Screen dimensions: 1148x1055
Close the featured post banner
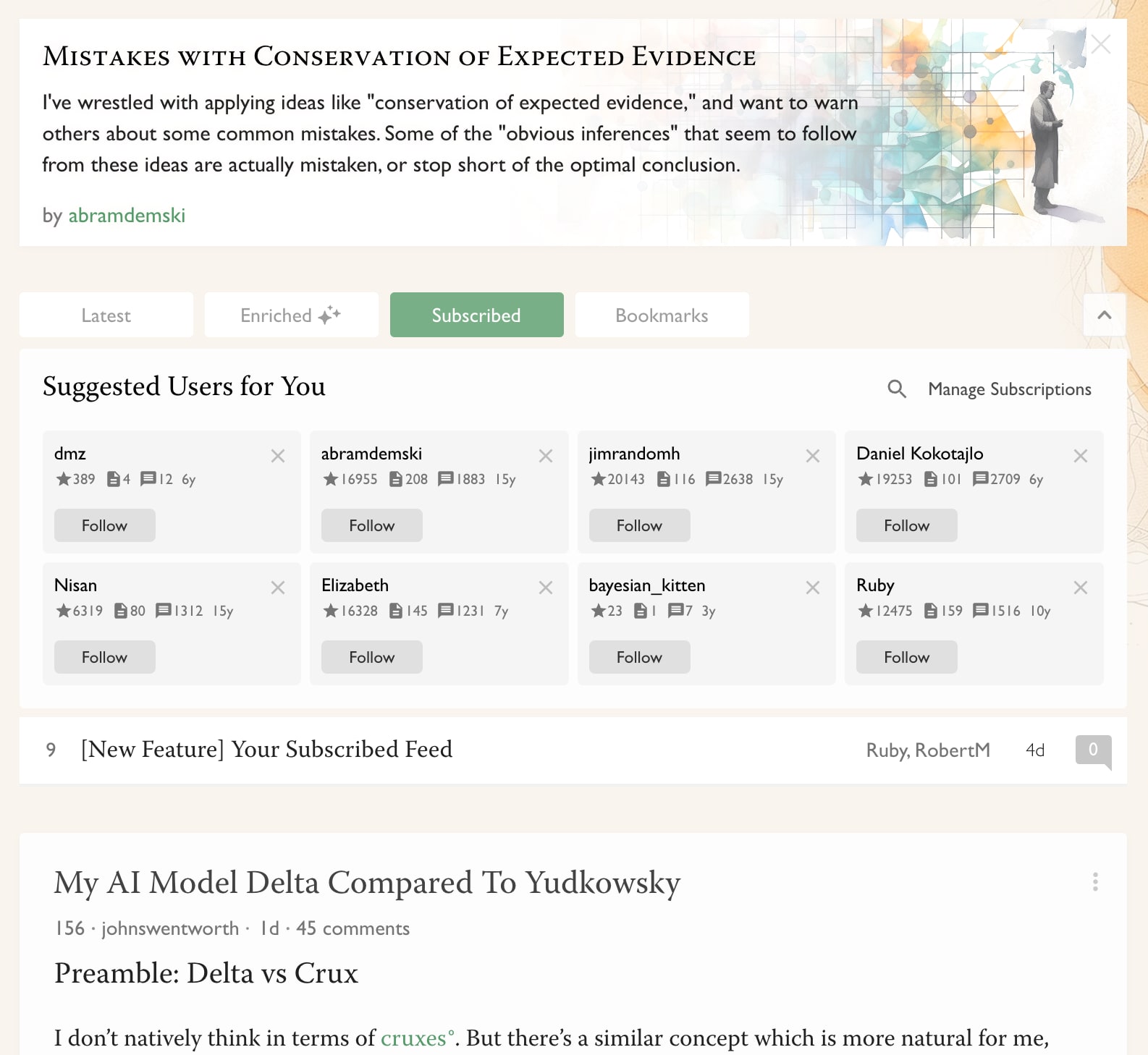coord(1101,44)
